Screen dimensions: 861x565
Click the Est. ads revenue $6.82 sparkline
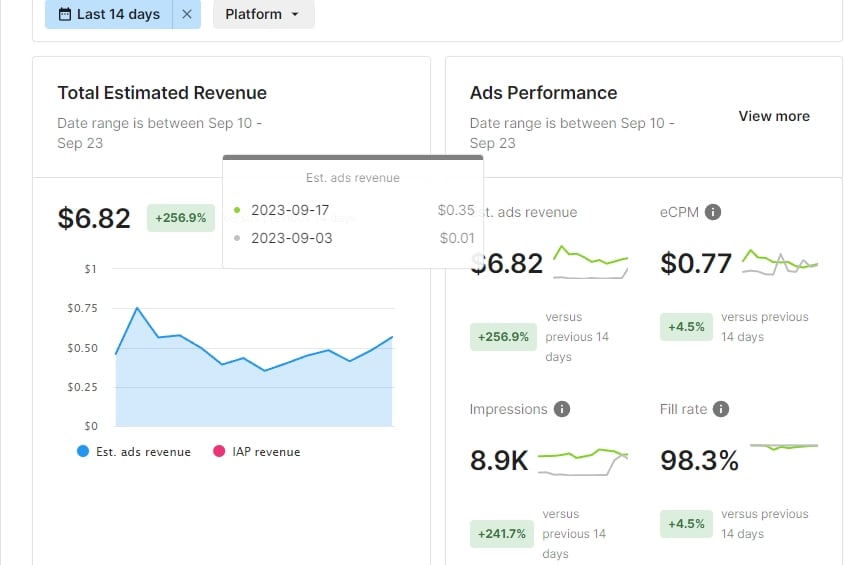pyautogui.click(x=590, y=262)
